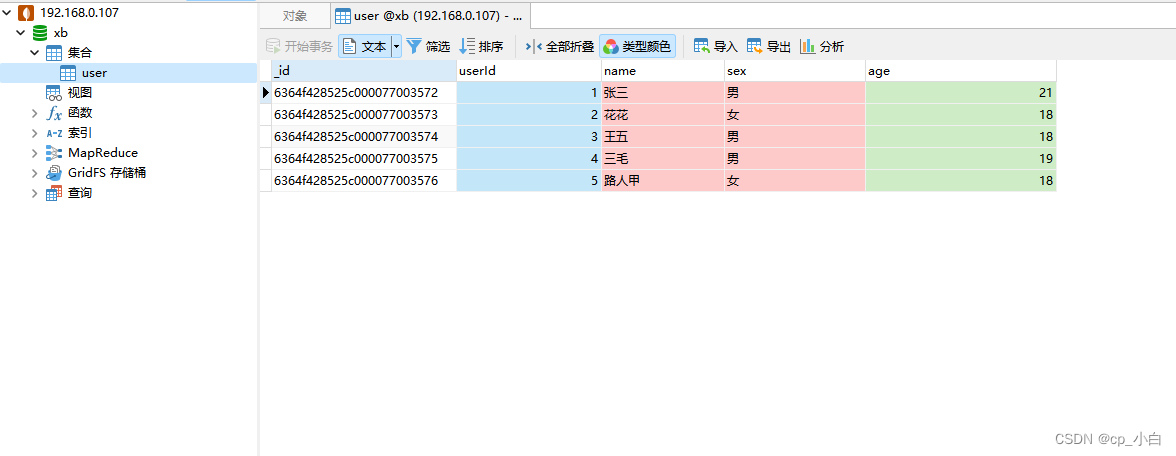This screenshot has width=1176, height=456.
Task: Click the 导入 import button
Action: [716, 46]
